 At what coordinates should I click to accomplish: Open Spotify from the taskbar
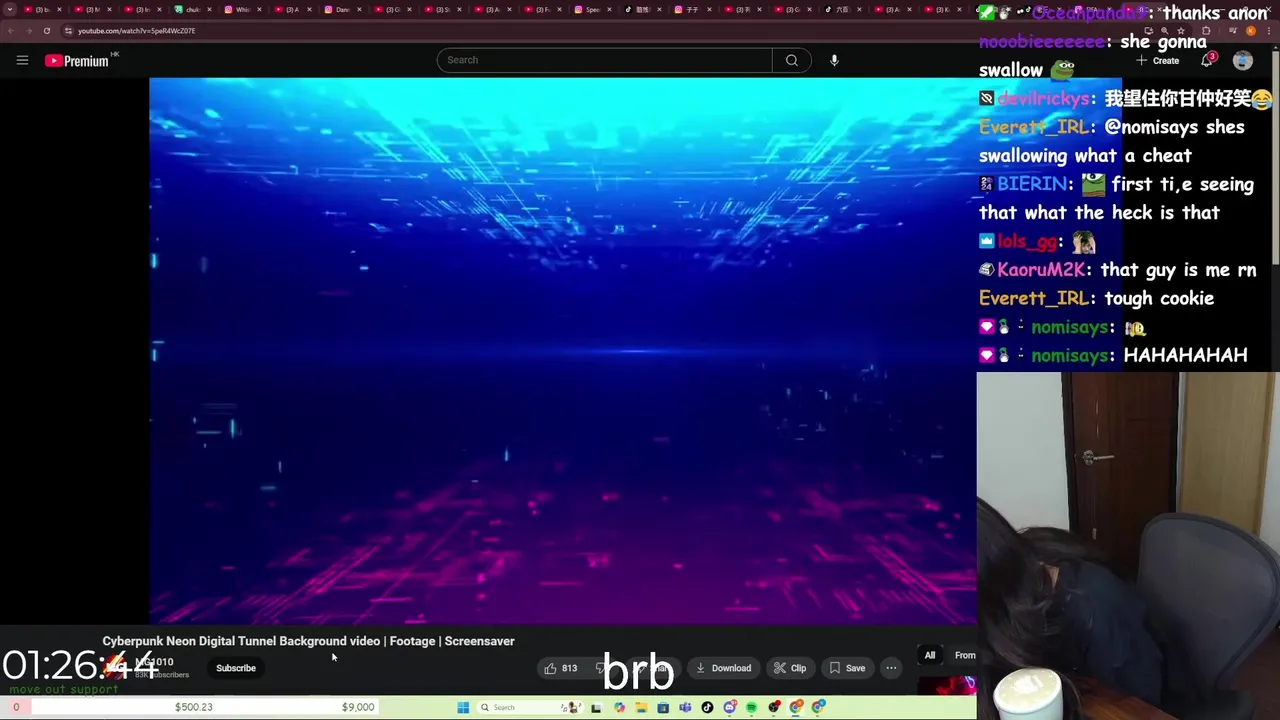coord(751,708)
